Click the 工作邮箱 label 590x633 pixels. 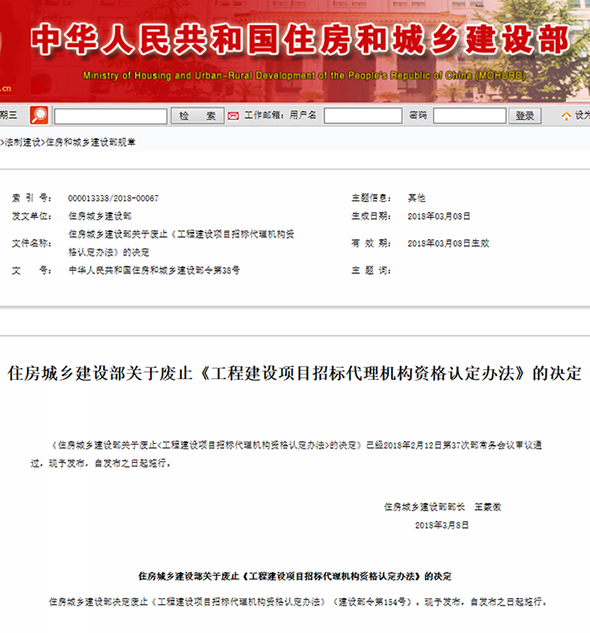coord(263,115)
